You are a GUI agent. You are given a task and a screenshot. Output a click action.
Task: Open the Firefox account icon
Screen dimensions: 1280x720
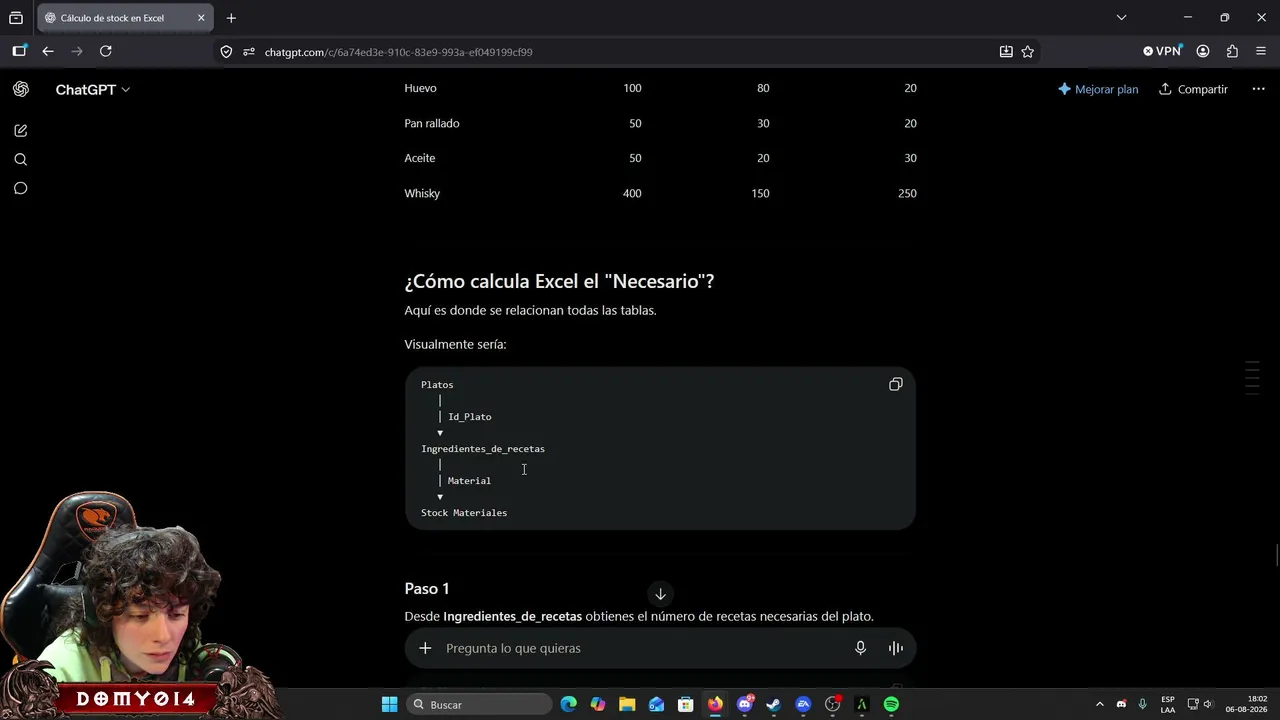[x=1203, y=51]
